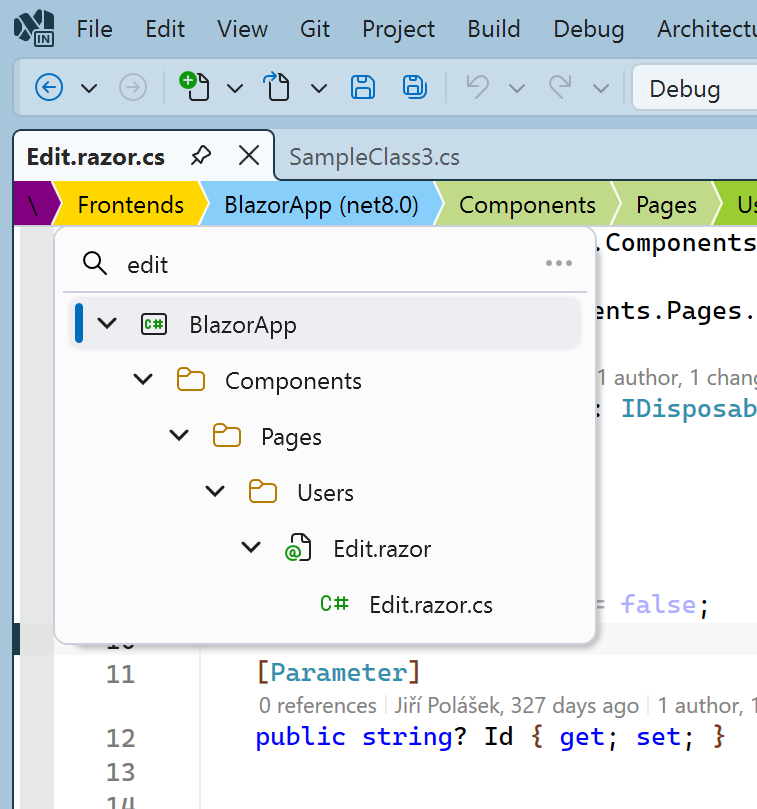Click the Save All icon
This screenshot has width=757, height=809.
414,87
